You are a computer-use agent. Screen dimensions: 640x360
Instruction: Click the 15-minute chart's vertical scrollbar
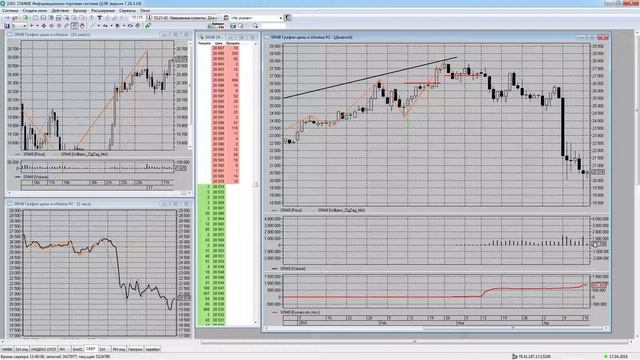coord(190,96)
